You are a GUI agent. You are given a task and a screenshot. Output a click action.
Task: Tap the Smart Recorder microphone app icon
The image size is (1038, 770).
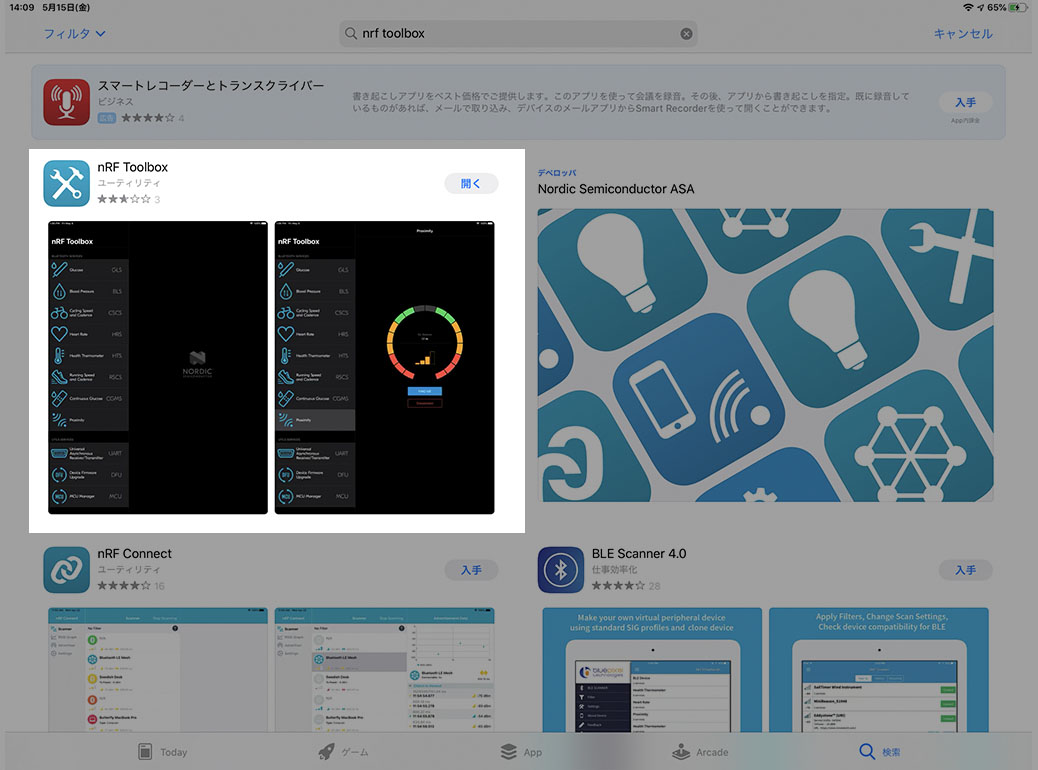(x=67, y=102)
